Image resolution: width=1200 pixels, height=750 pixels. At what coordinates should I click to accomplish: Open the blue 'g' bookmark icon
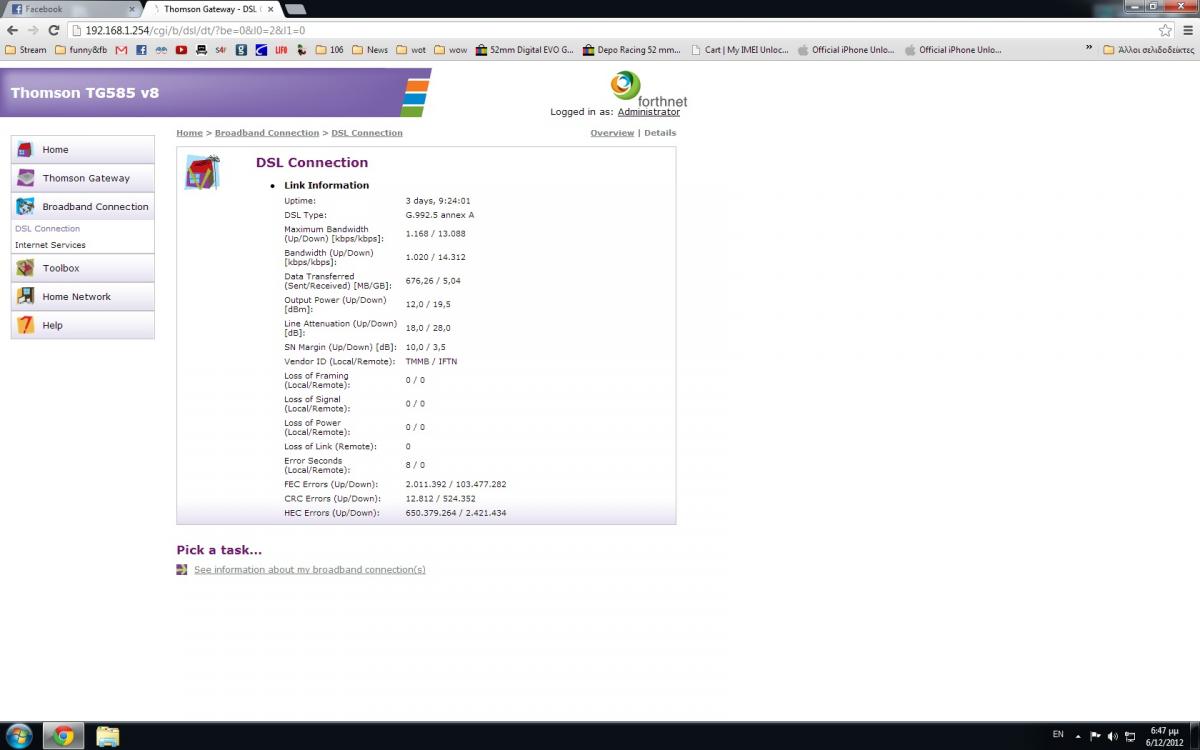[x=241, y=50]
